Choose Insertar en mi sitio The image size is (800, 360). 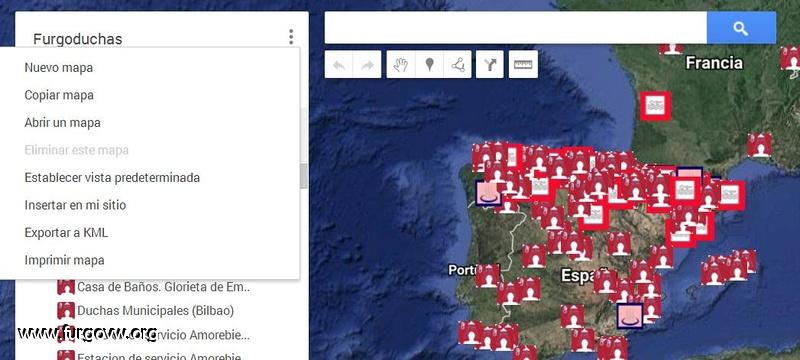(75, 205)
